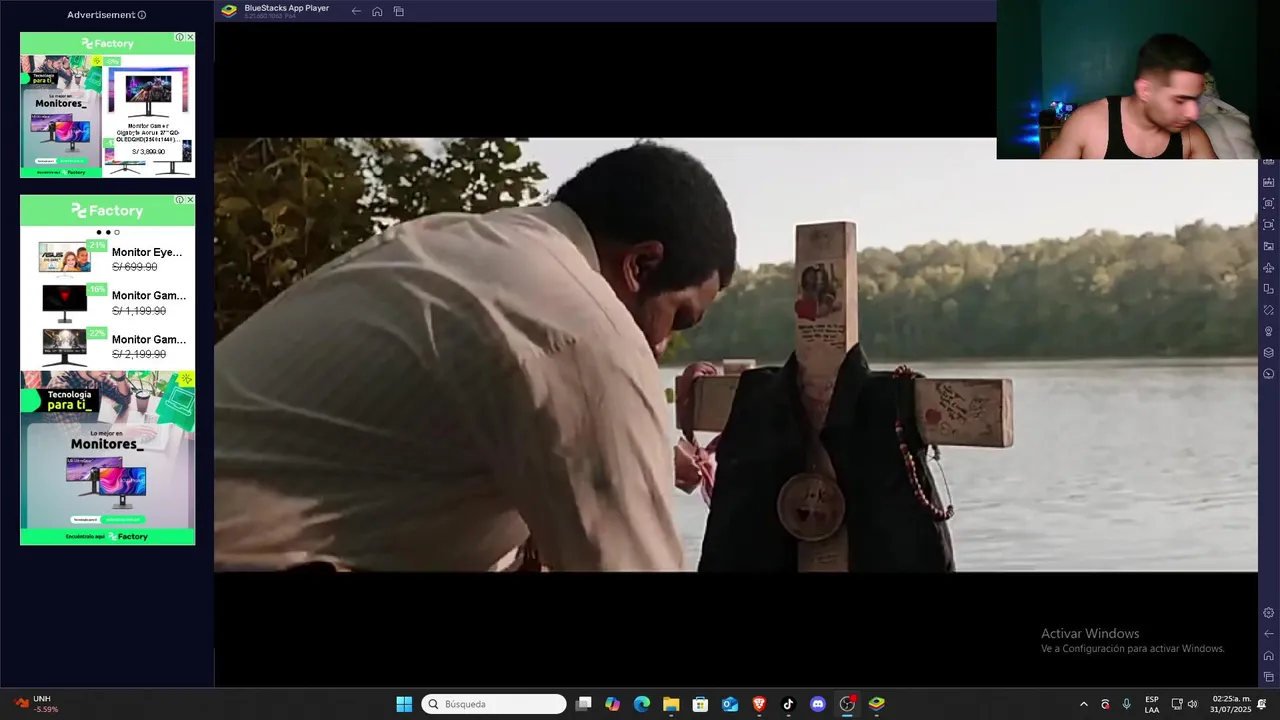Open BlueStacks settings gear icon
Viewport: 1280px width, 720px height.
1268,612
